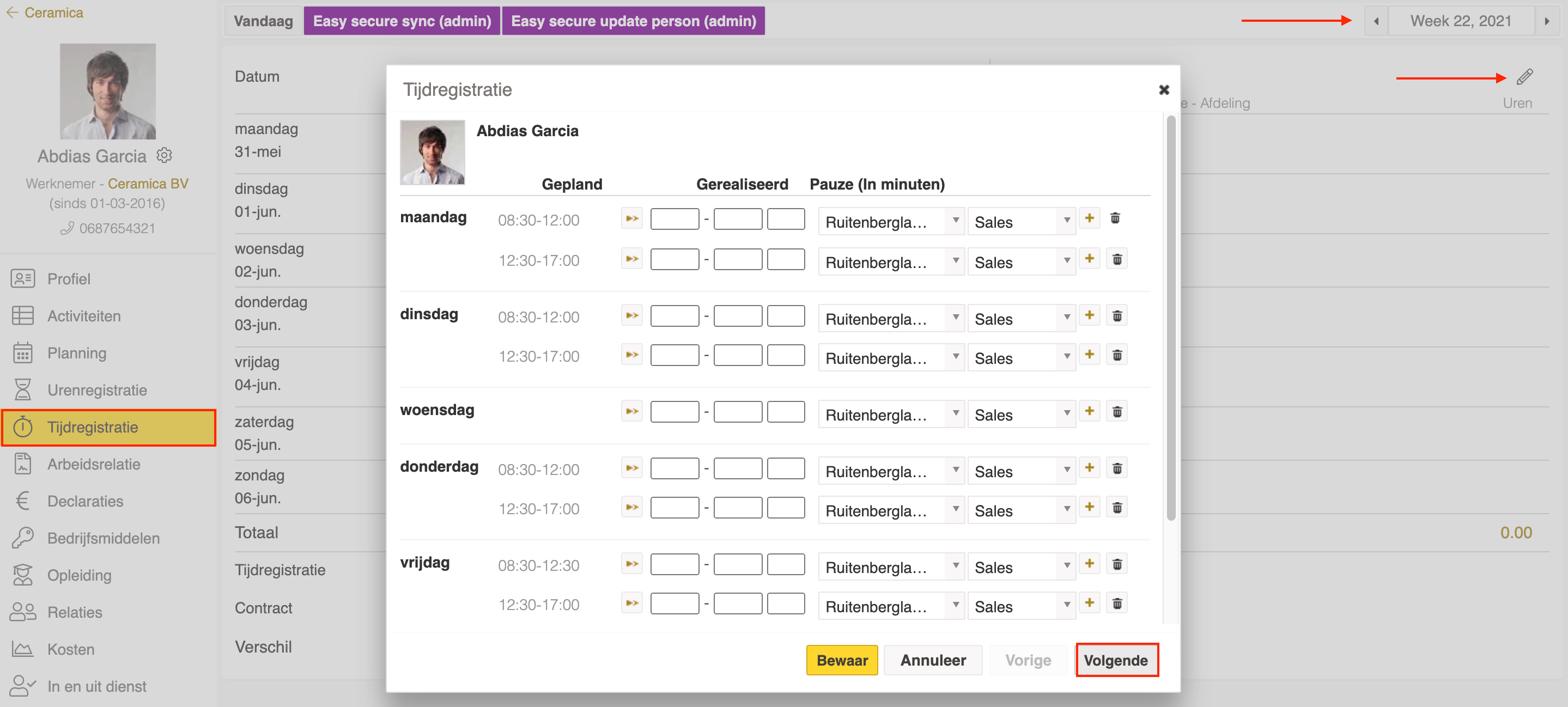Viewport: 1568px width, 707px height.
Task: Open Planning in the sidebar
Action: click(108, 353)
